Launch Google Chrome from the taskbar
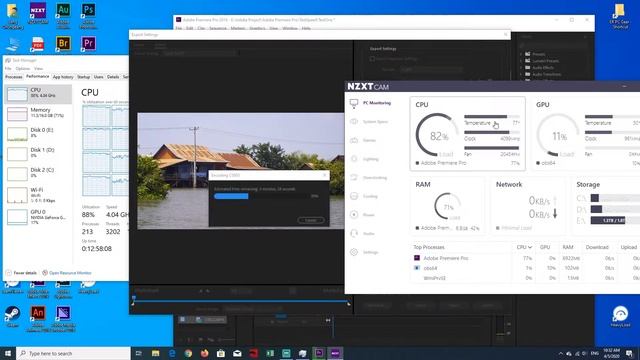Viewport: 640px width, 360px height. coord(188,353)
